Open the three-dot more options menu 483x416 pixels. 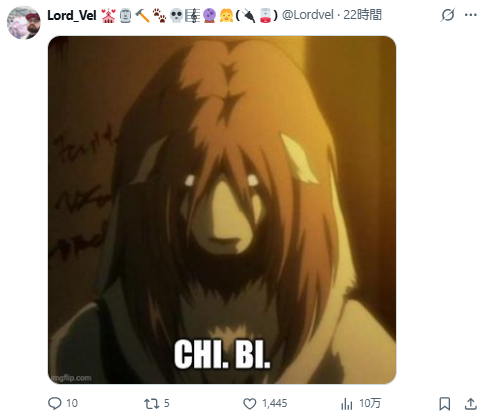tap(471, 15)
